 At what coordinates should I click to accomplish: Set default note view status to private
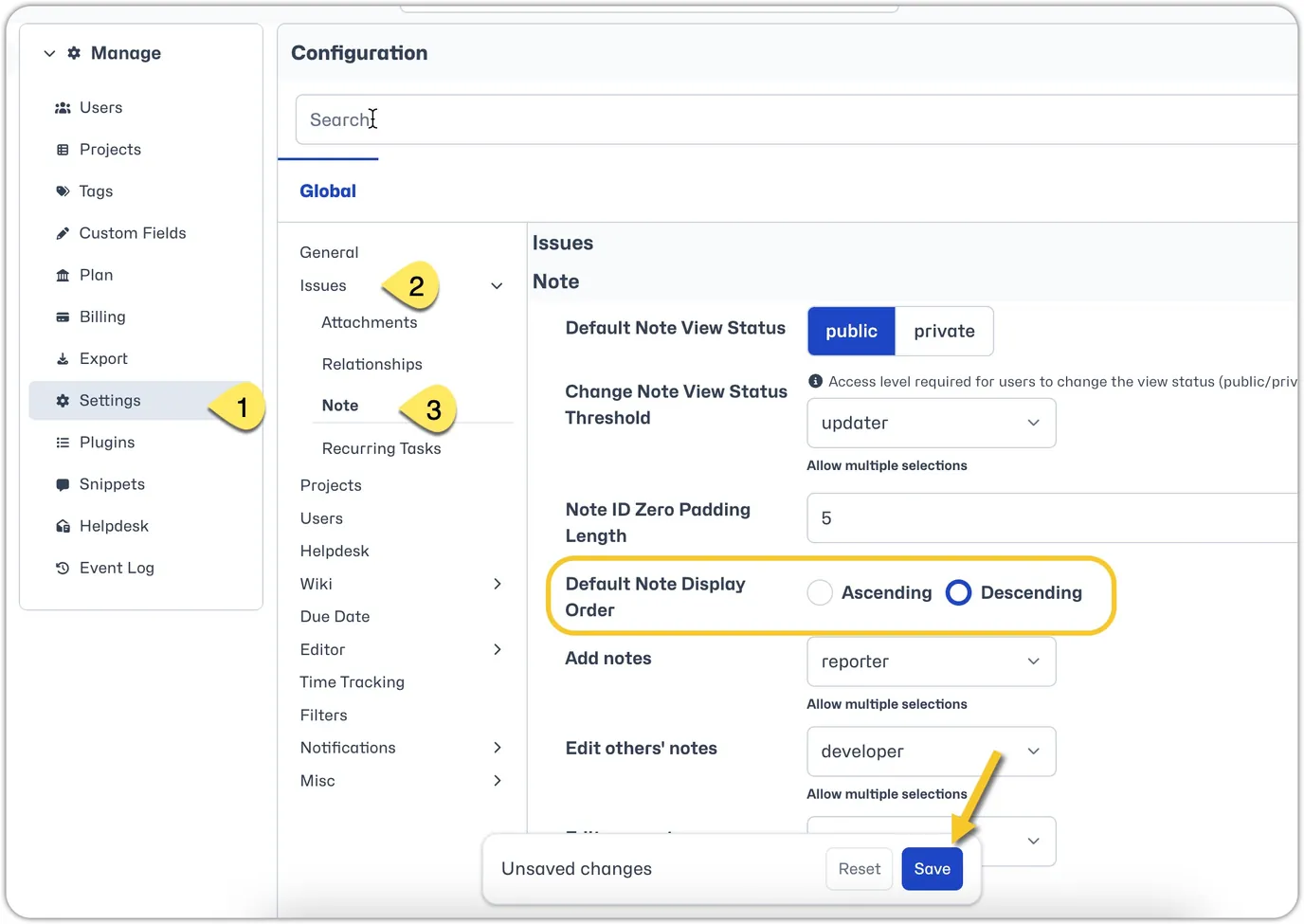944,331
